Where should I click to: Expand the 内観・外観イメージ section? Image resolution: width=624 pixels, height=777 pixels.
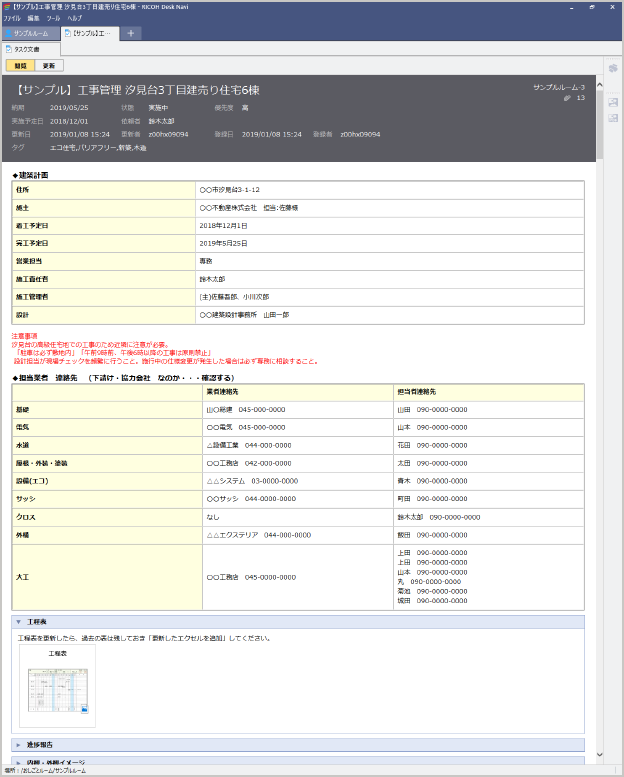coord(18,762)
